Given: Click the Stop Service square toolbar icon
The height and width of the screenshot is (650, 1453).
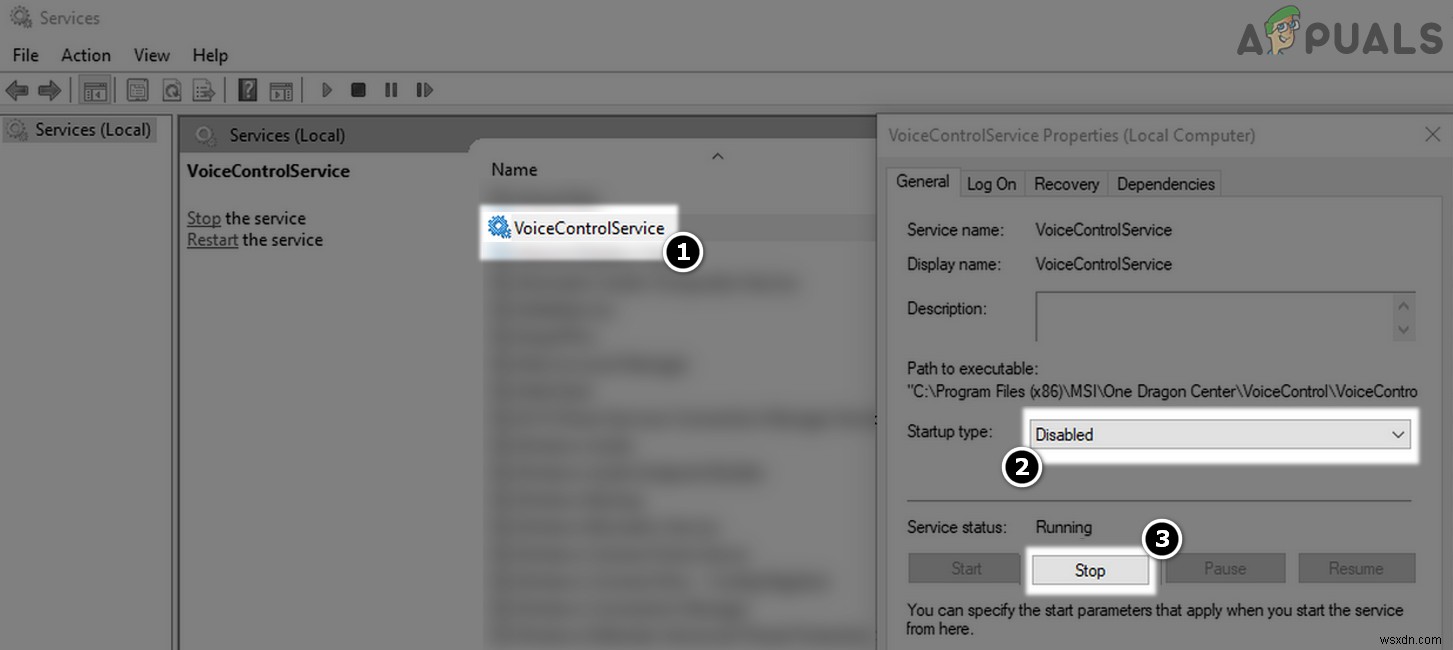Looking at the screenshot, I should [x=358, y=90].
